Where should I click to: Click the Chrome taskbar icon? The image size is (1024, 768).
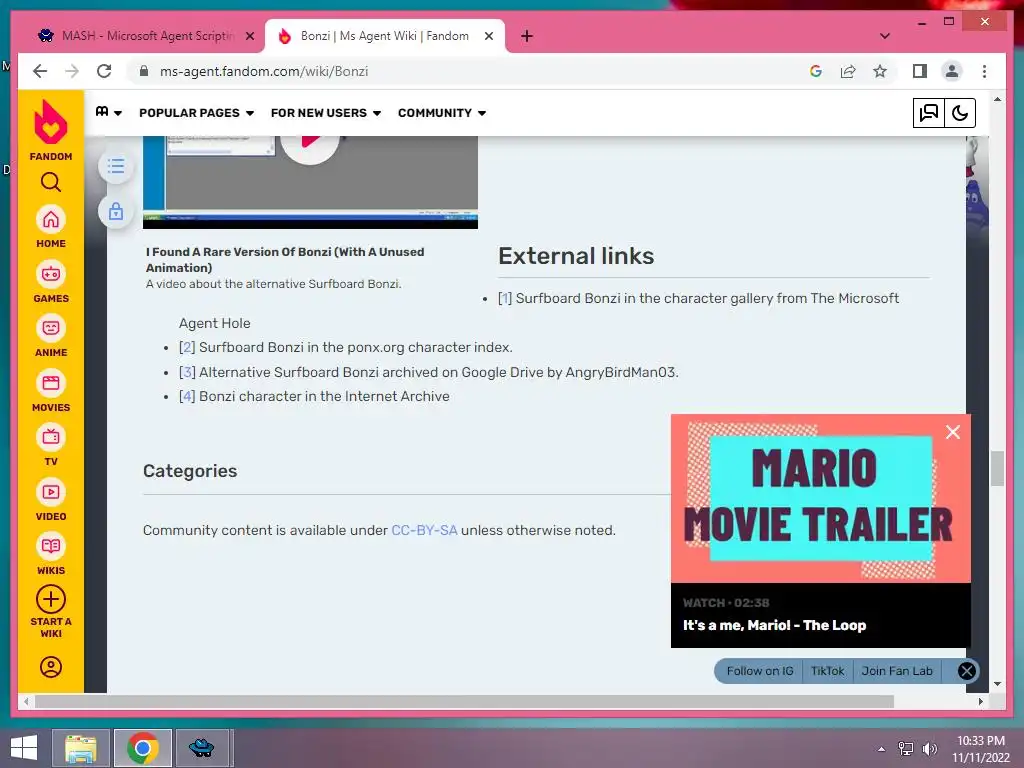[143, 748]
